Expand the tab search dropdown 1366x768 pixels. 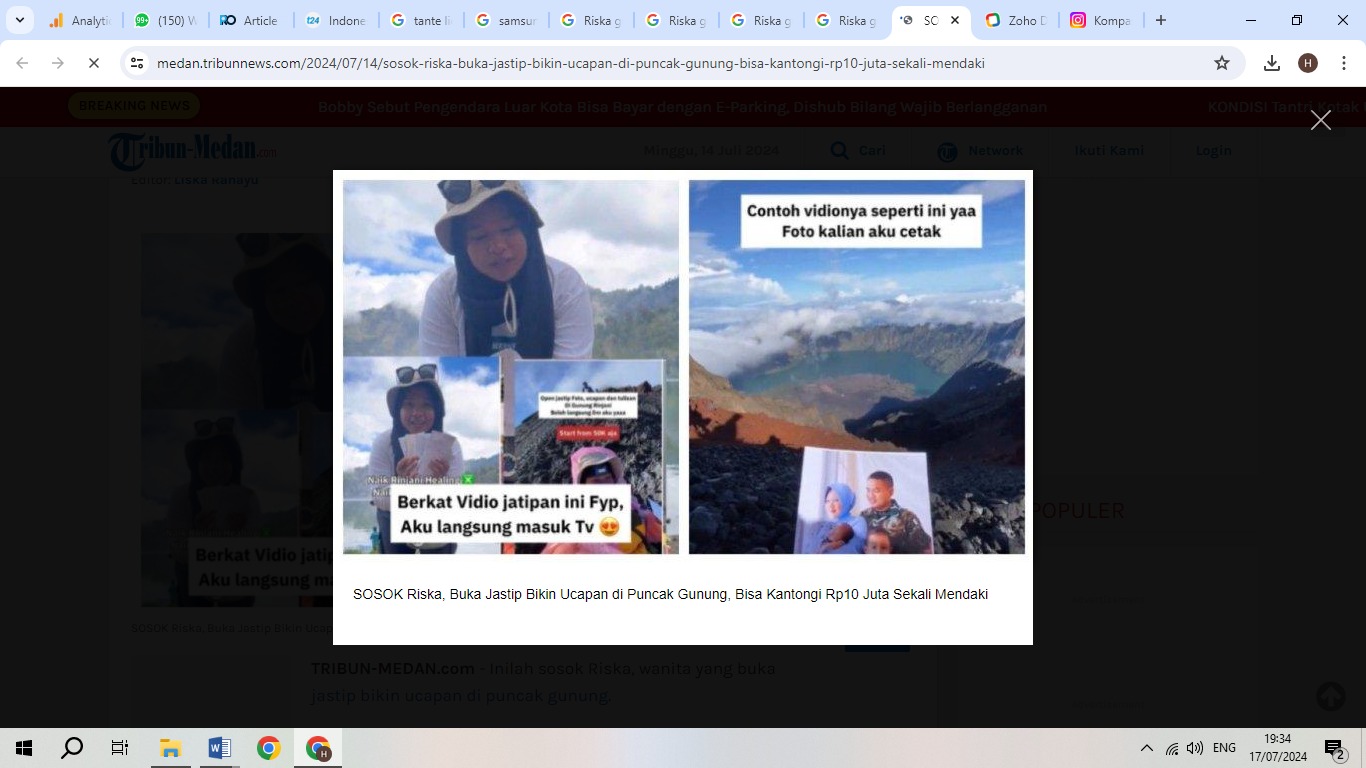tap(19, 20)
